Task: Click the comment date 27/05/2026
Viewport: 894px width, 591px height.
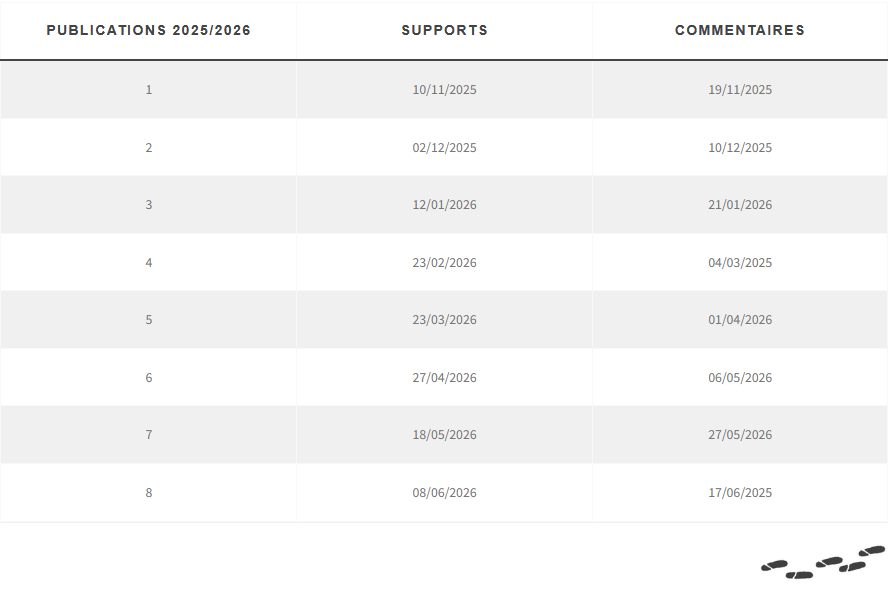Action: (x=740, y=435)
